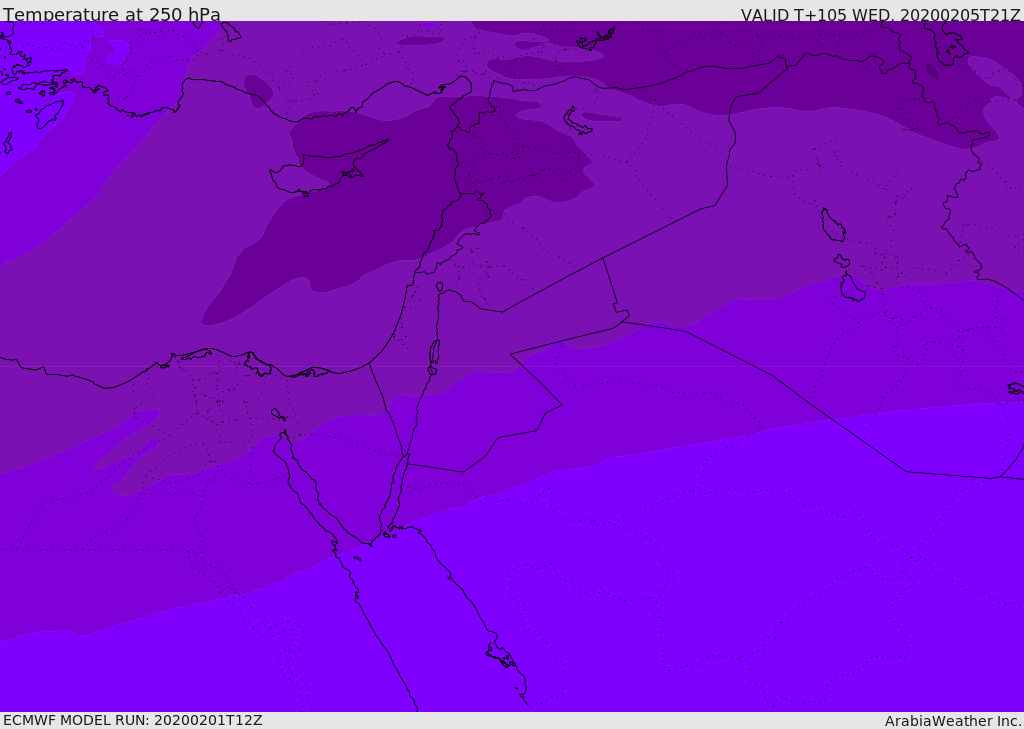Click the 'VALID T+105 WED. 20200205T21Z' timestamp
Viewport: 1024px width, 729px height.
click(880, 15)
